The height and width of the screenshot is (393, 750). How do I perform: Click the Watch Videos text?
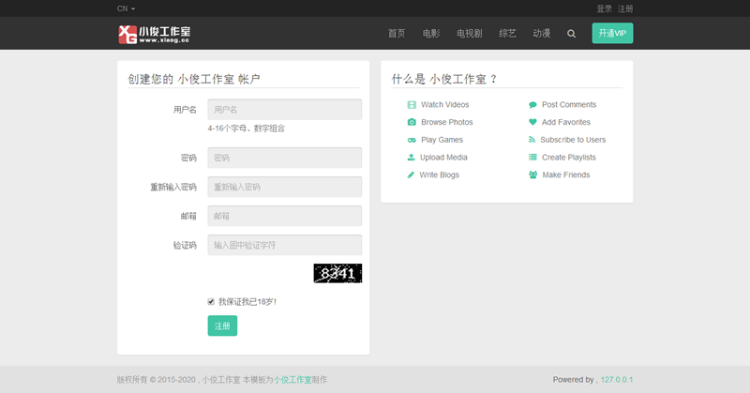pos(445,105)
